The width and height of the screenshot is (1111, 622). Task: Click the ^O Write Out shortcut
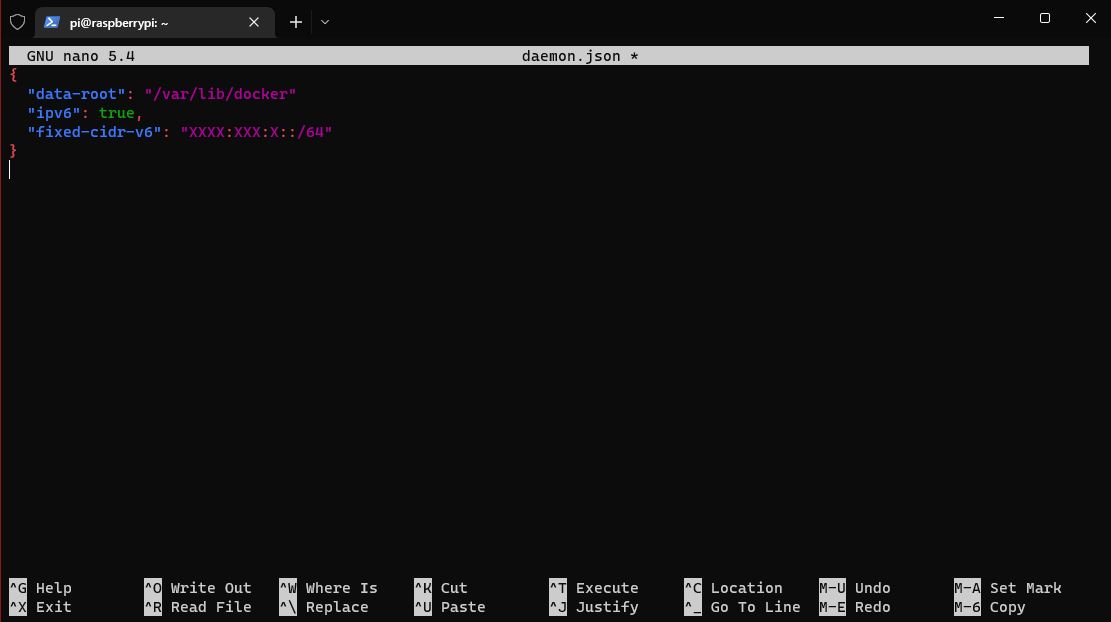[198, 588]
